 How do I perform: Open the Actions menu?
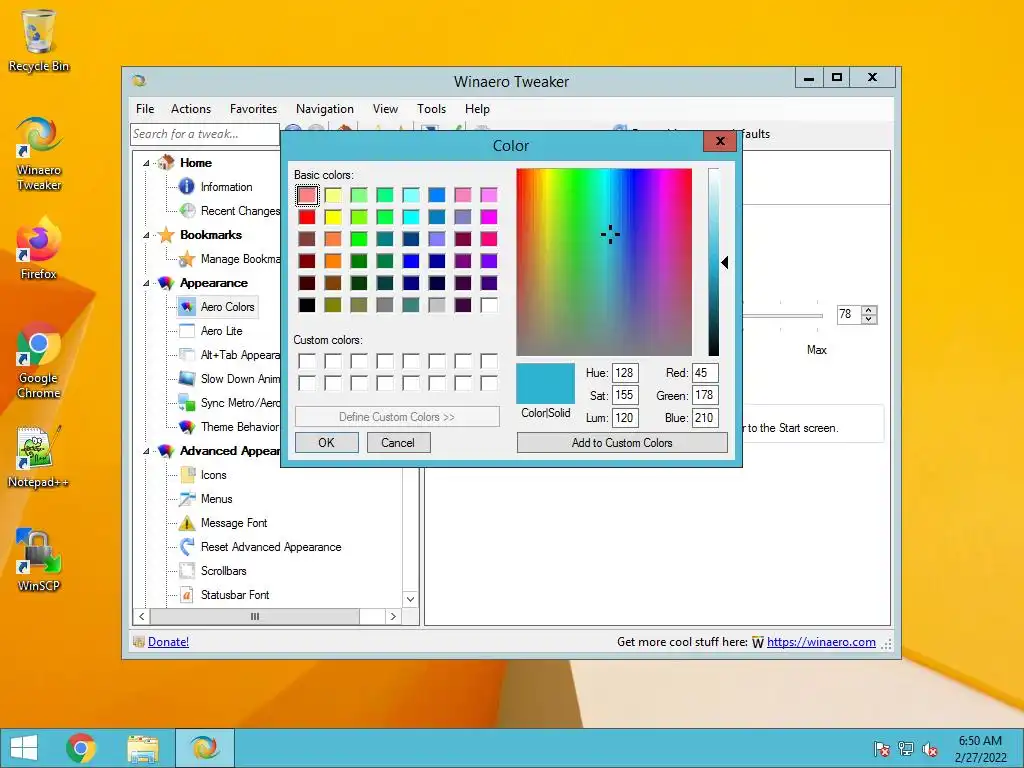click(191, 109)
